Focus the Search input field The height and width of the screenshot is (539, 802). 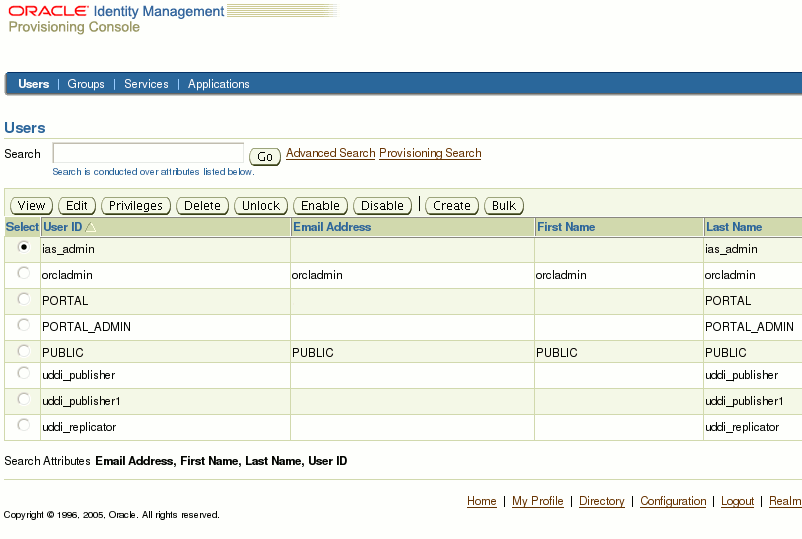click(x=148, y=153)
